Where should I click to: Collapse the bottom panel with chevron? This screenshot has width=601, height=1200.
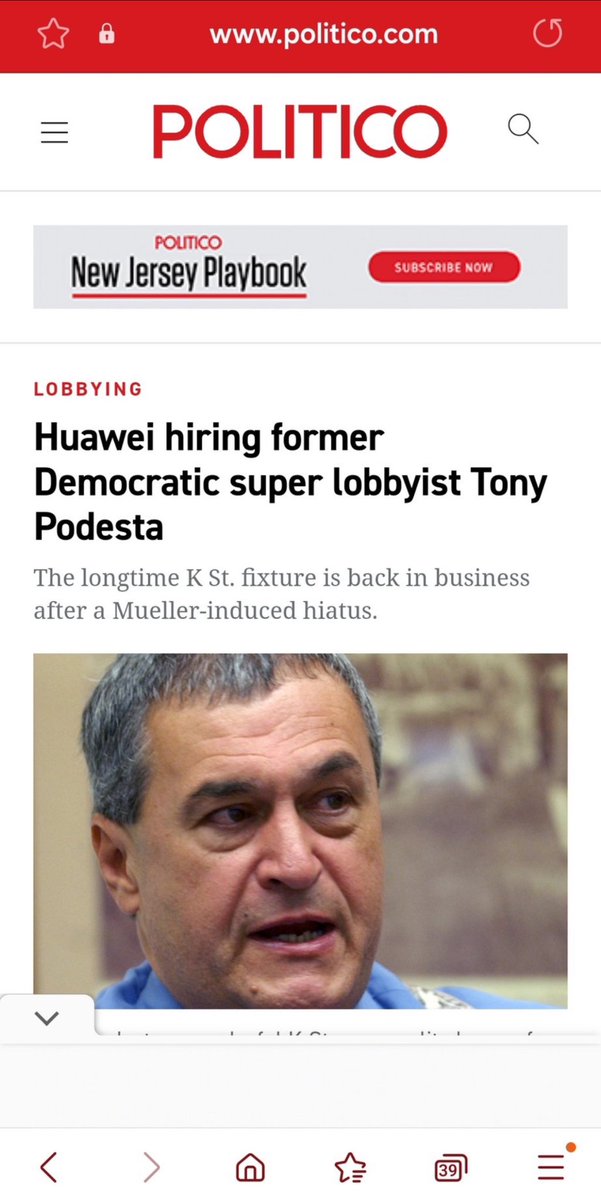click(47, 1018)
